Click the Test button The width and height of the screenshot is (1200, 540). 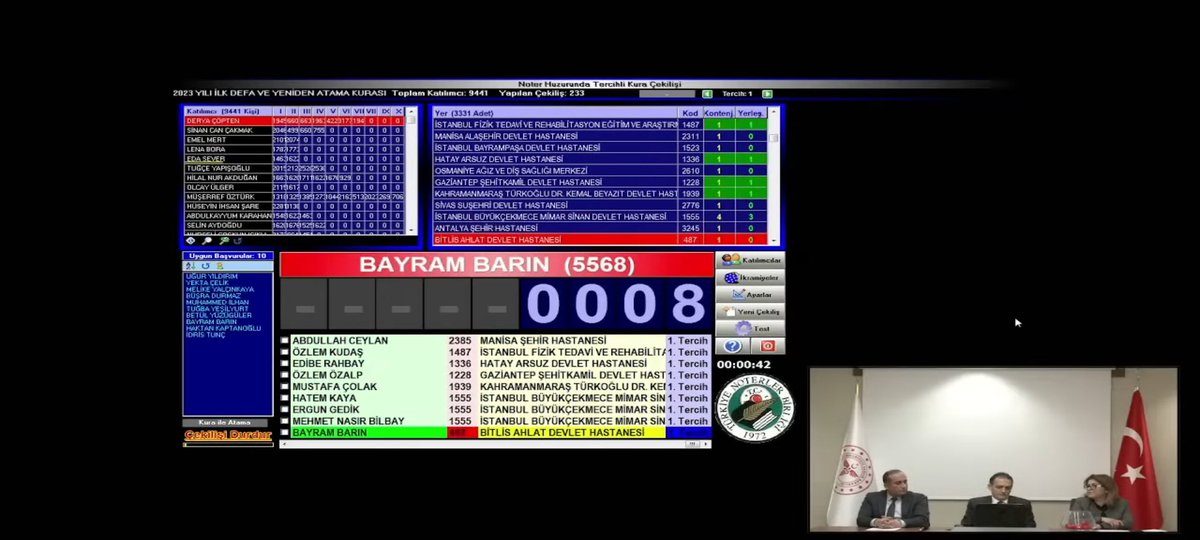(x=751, y=328)
